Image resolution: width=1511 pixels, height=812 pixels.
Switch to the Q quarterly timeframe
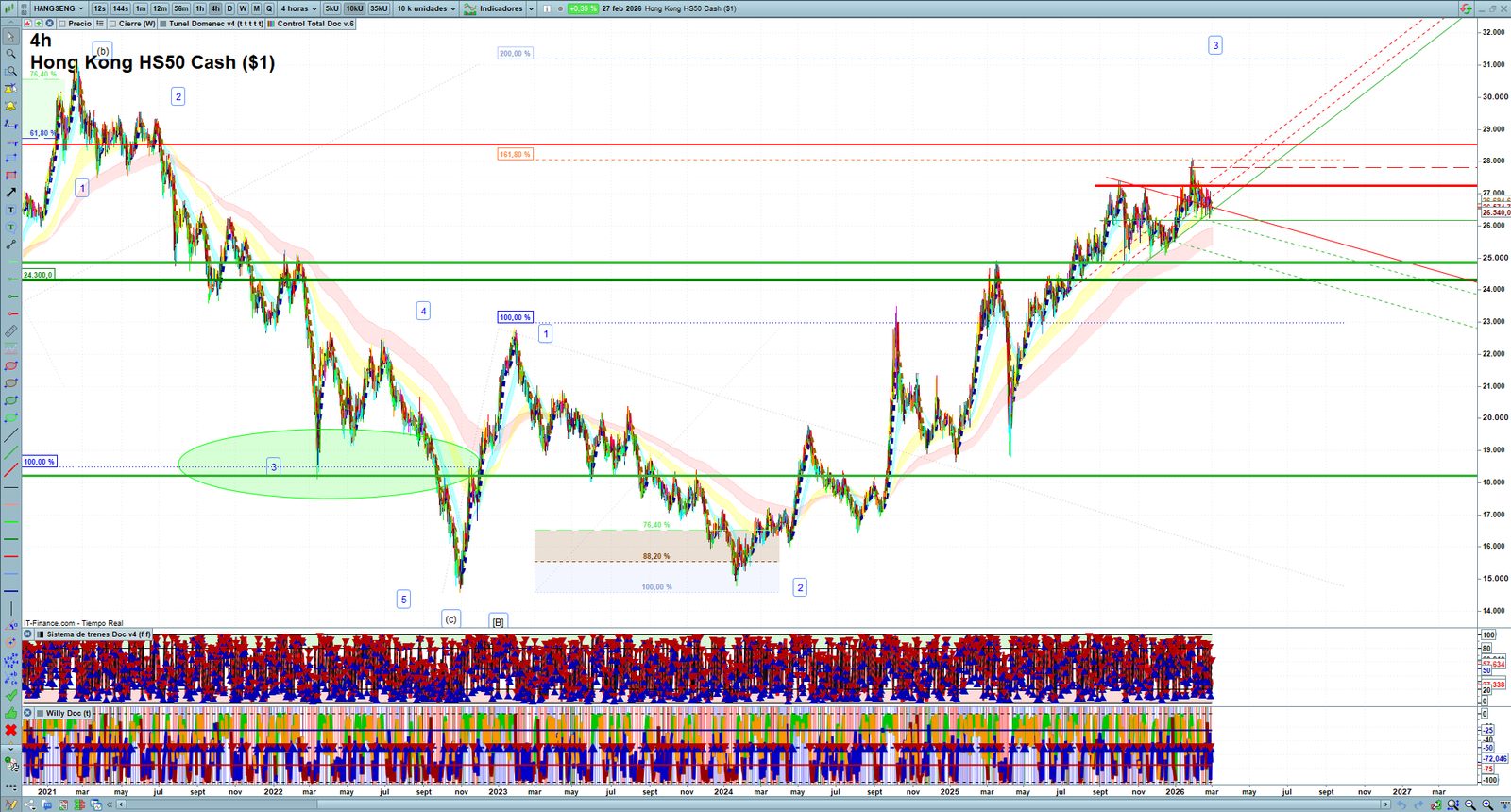268,8
